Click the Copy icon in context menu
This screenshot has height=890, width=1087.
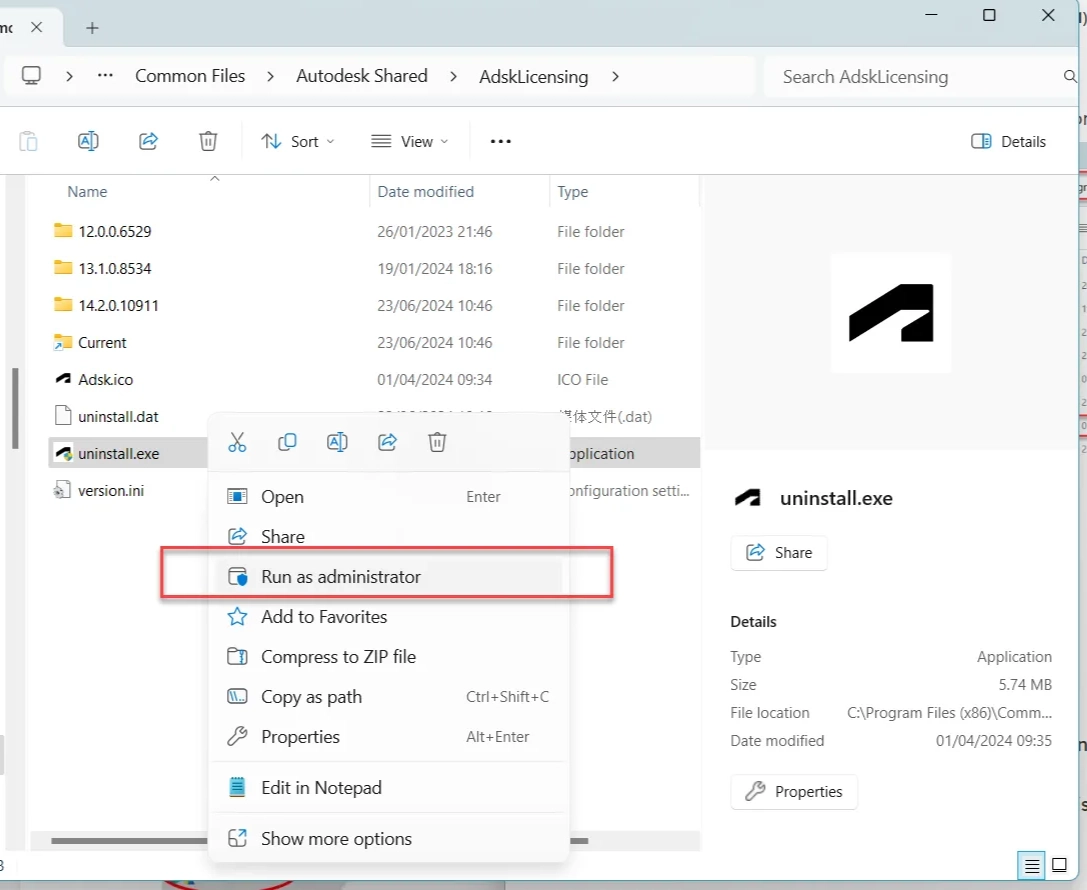pos(287,442)
